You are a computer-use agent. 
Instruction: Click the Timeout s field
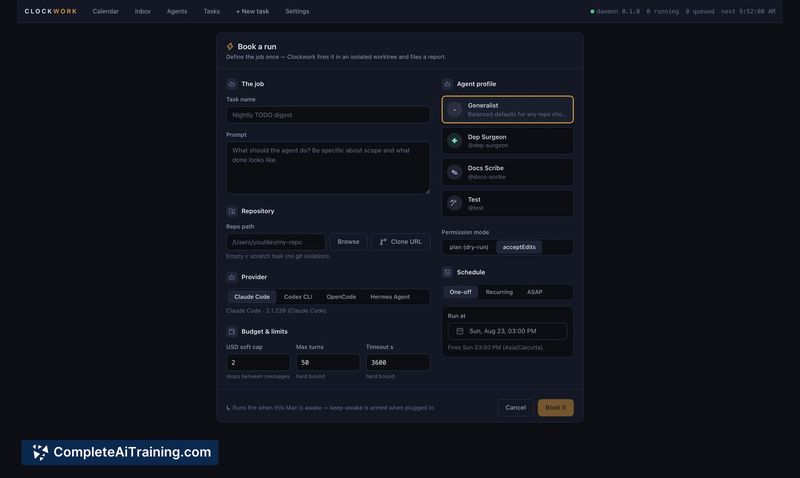(397, 362)
